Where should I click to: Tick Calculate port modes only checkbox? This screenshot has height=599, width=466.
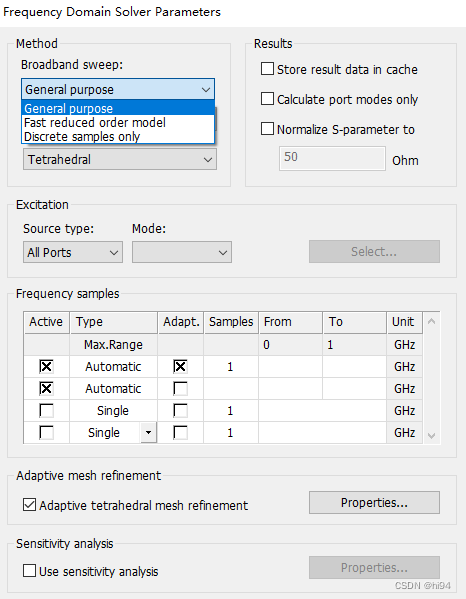[x=267, y=99]
